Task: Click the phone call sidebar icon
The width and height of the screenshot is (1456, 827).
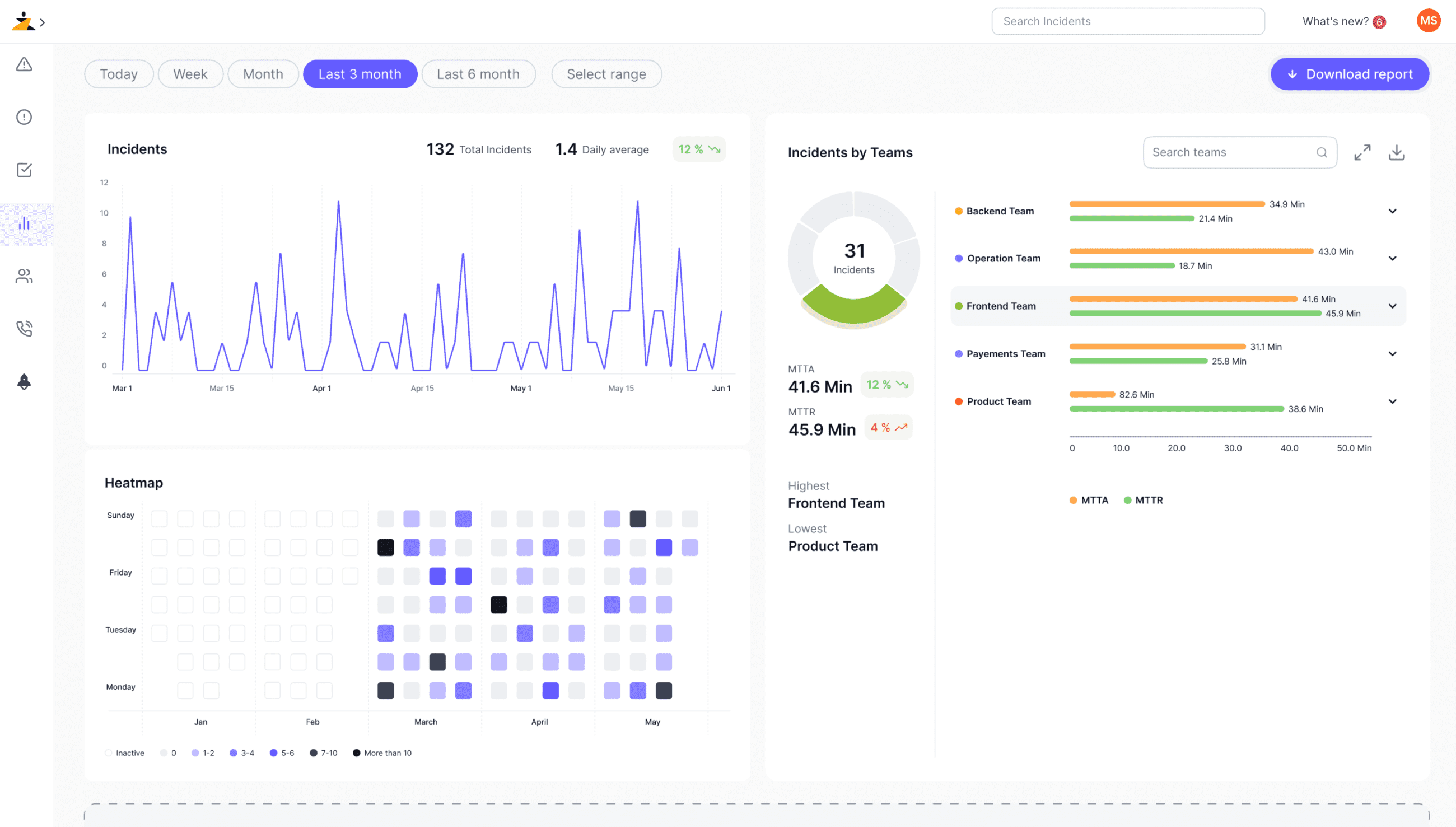Action: 24,328
